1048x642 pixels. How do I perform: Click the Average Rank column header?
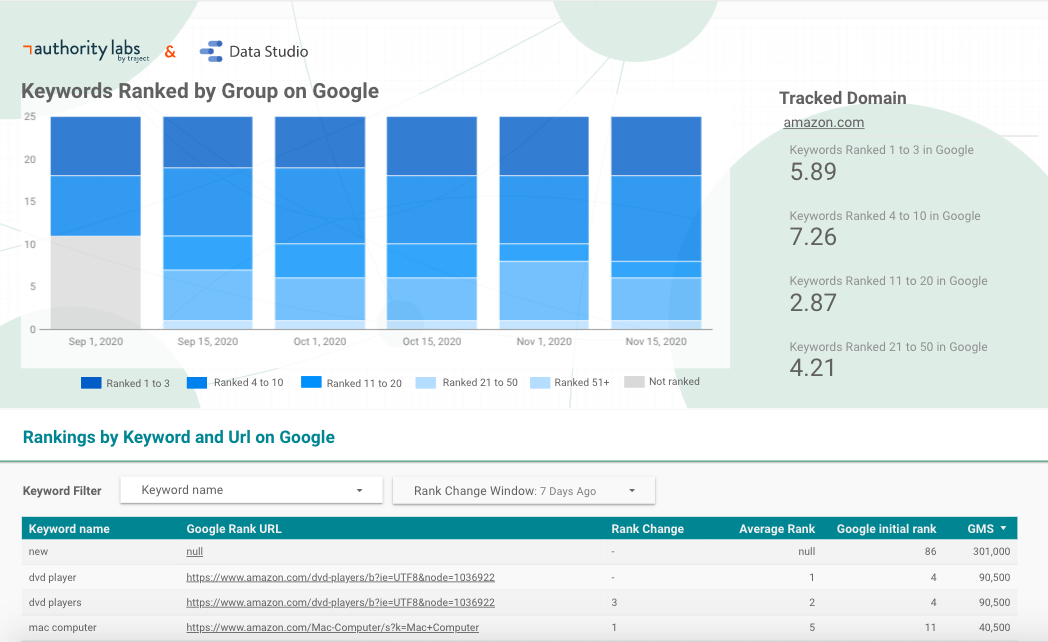[777, 528]
